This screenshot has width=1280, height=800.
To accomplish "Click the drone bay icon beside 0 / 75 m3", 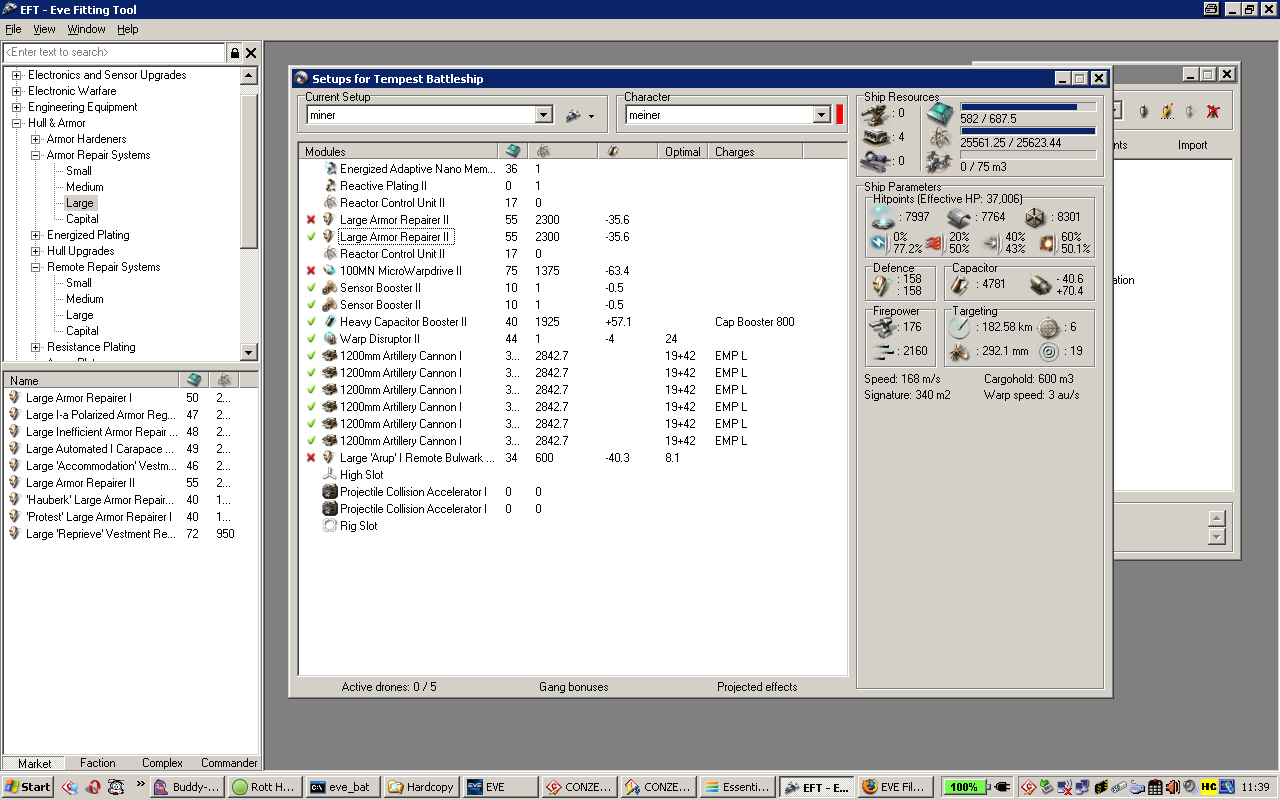I will (941, 161).
